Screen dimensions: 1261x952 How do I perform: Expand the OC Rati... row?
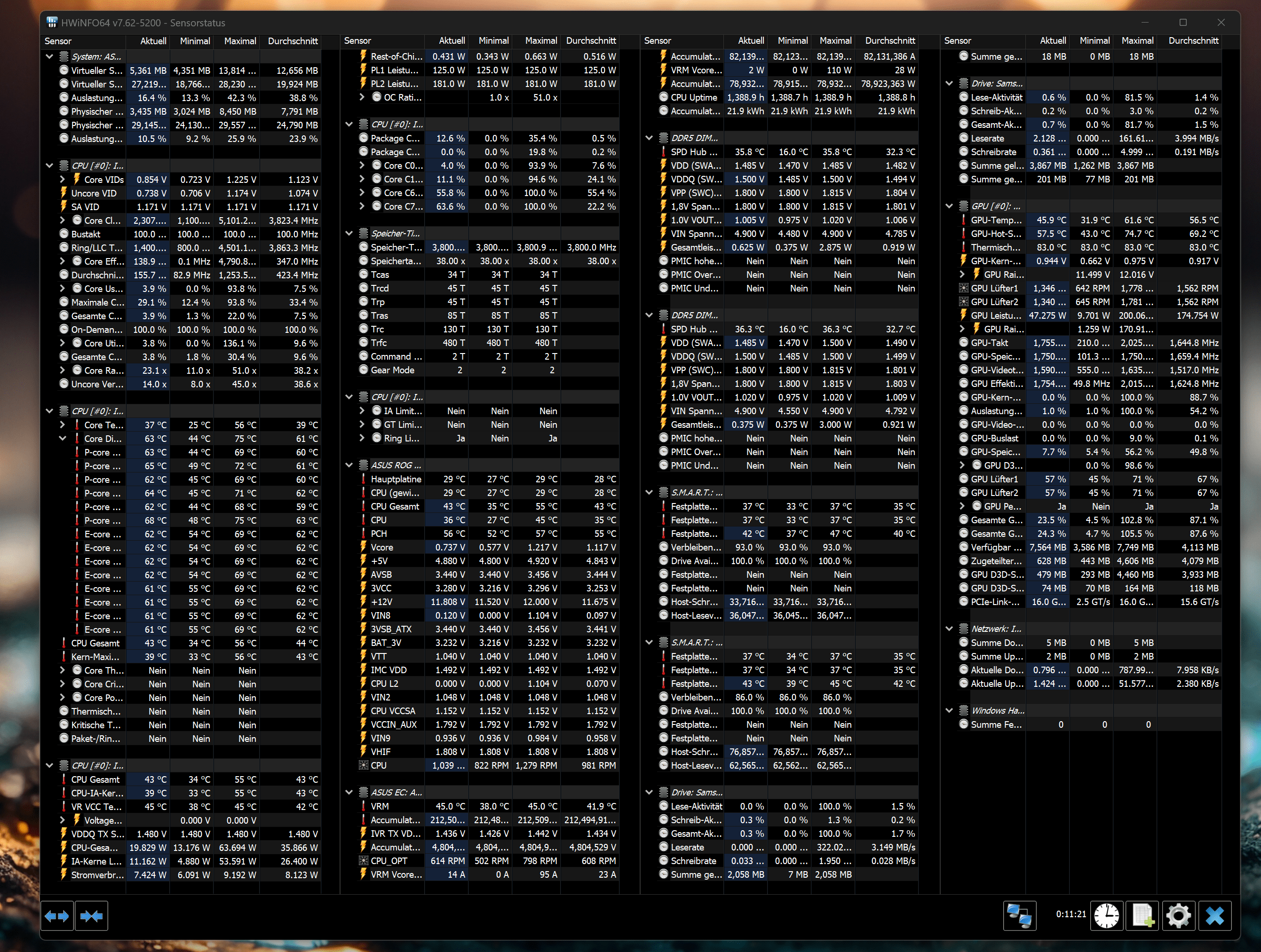[x=363, y=97]
